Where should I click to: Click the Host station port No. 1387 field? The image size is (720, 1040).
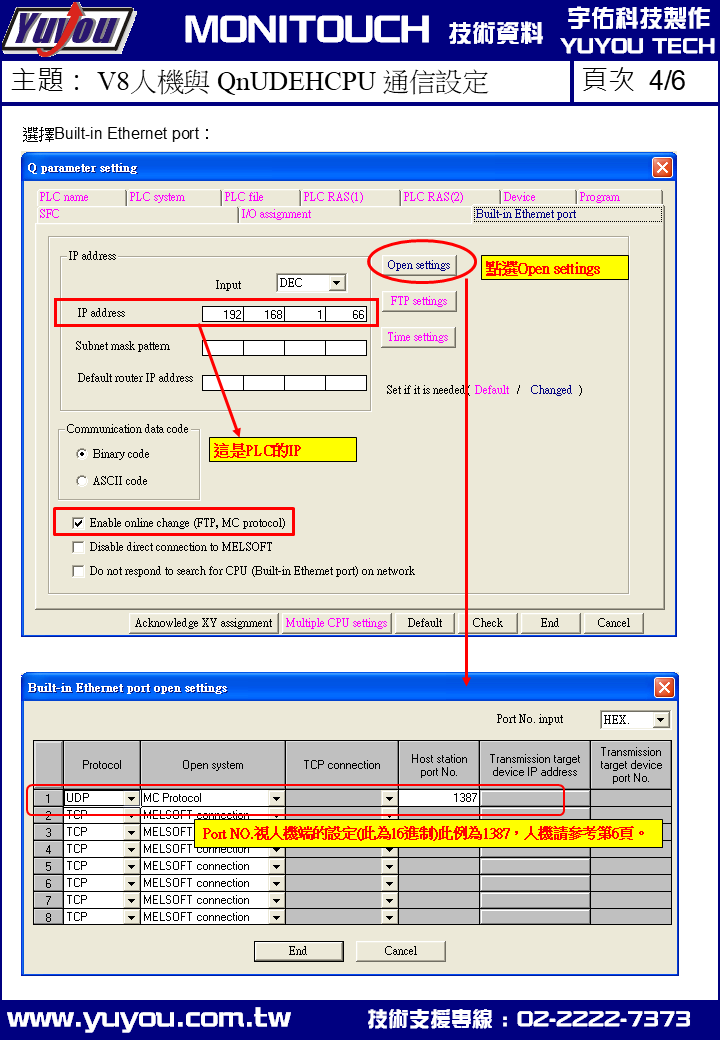coord(438,798)
